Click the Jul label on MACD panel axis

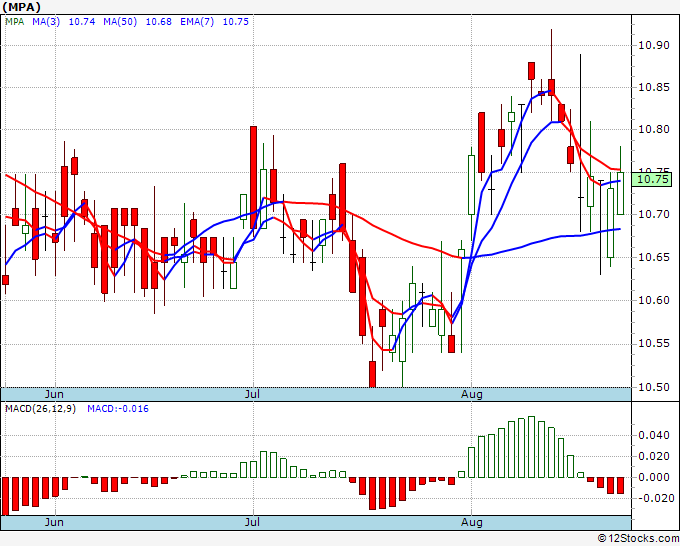(252, 522)
